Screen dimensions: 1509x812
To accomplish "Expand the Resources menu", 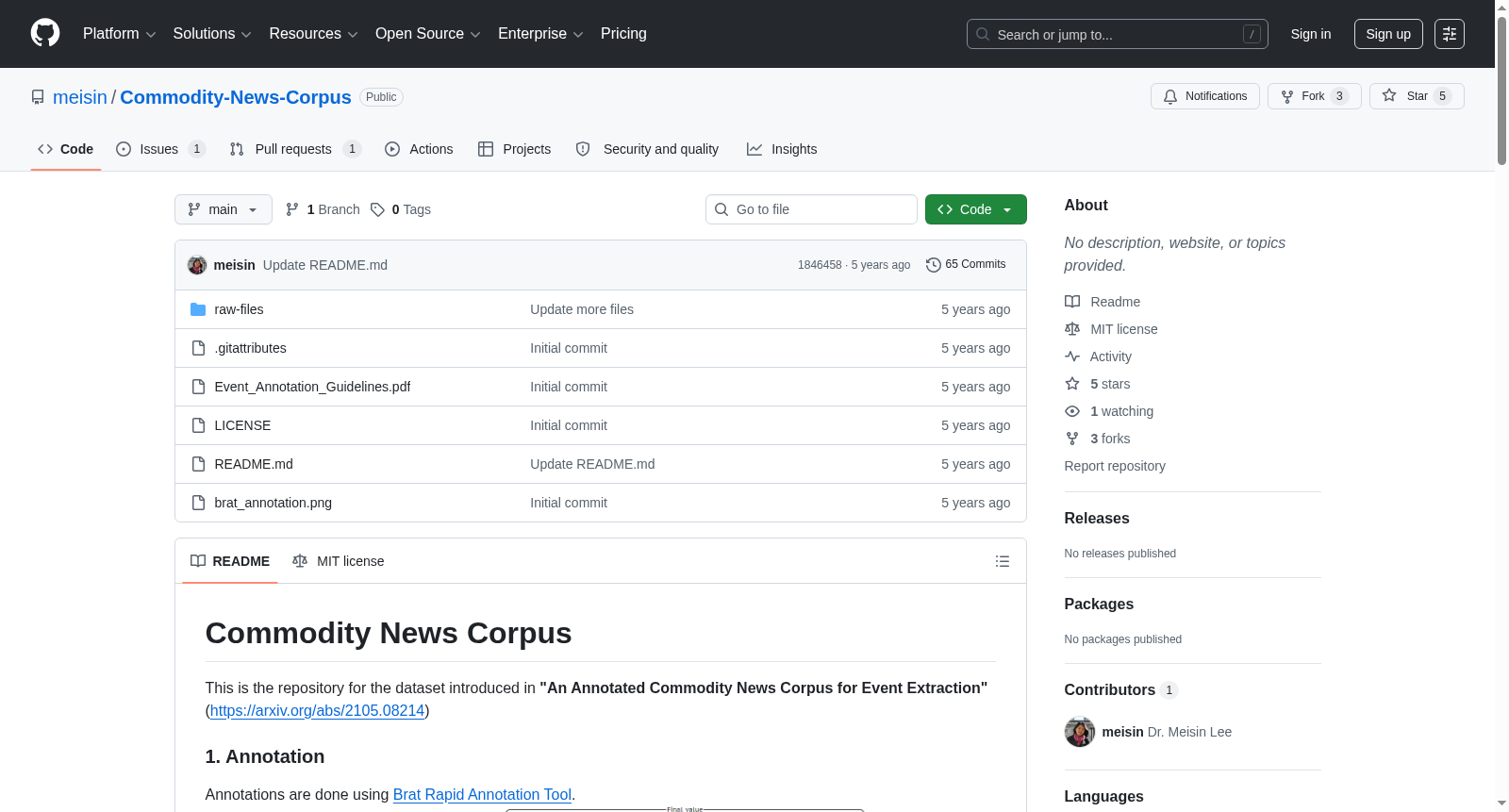I will point(313,34).
